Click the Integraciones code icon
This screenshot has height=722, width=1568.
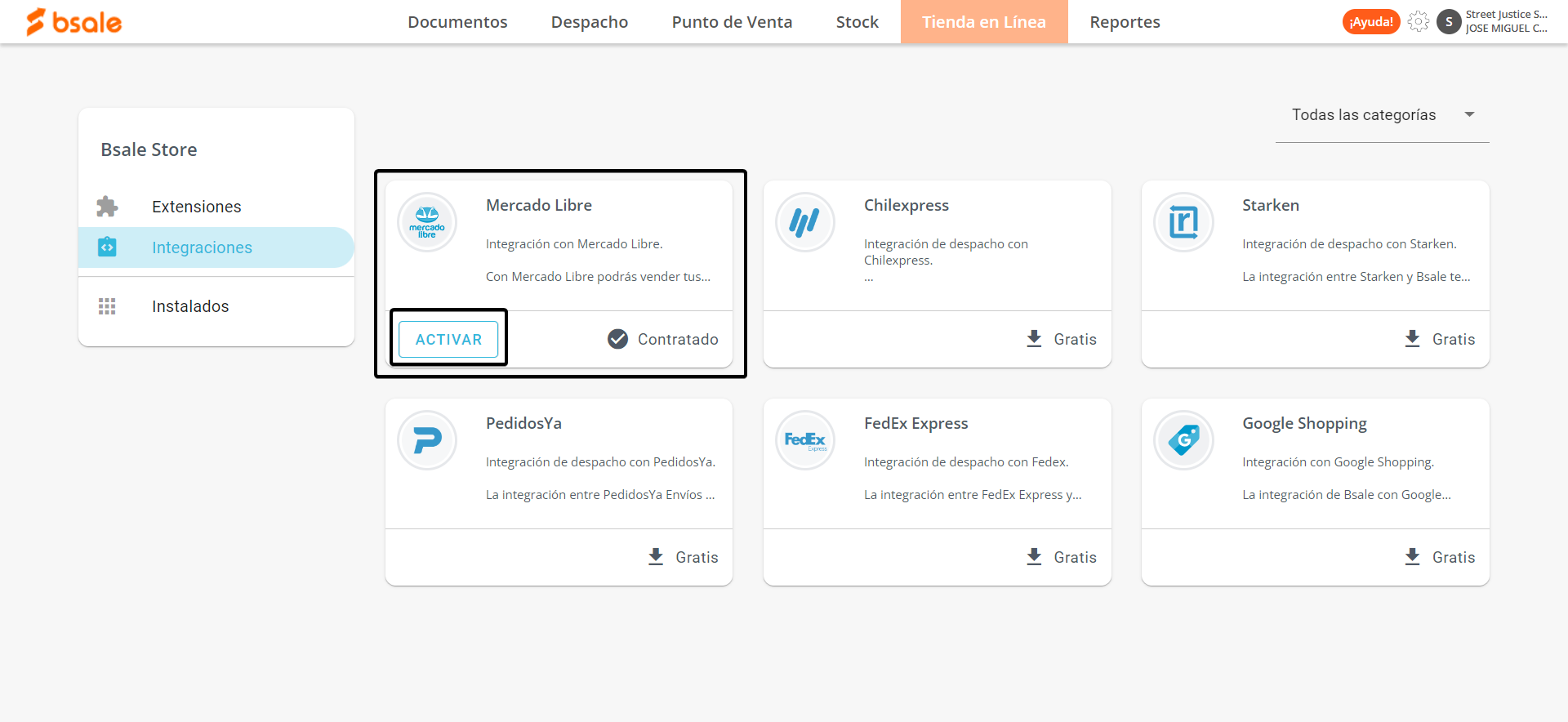(x=107, y=247)
